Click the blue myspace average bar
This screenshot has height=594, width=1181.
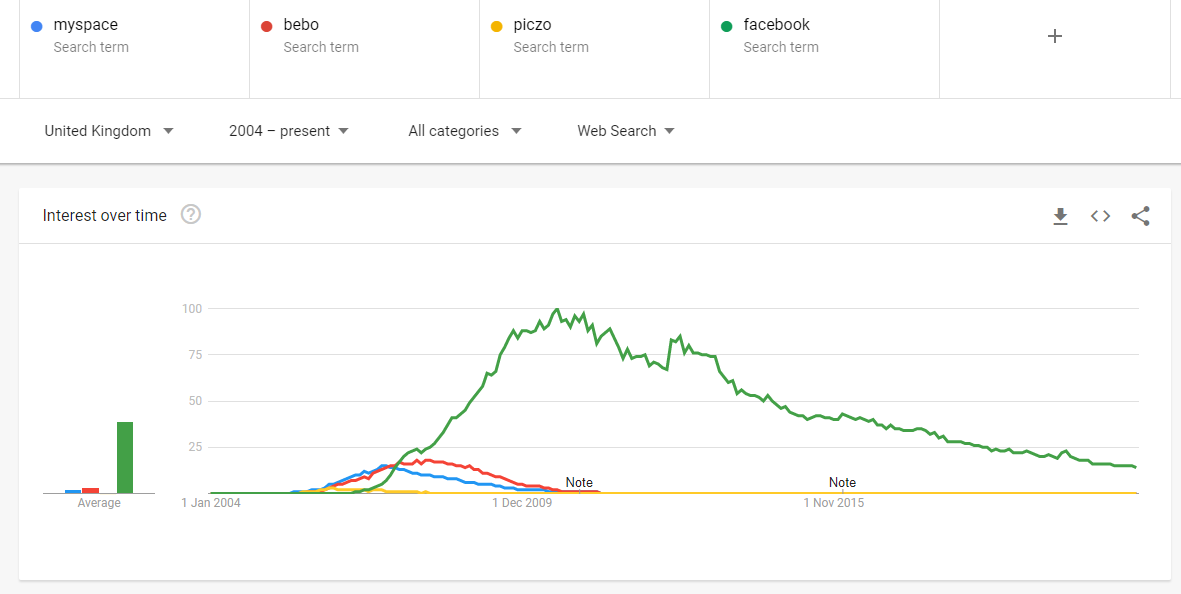pyautogui.click(x=73, y=492)
